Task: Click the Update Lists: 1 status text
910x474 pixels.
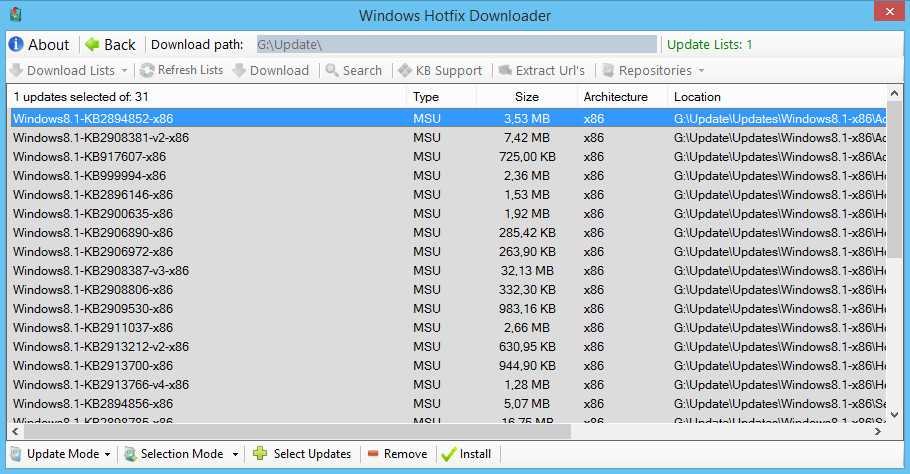Action: point(709,45)
